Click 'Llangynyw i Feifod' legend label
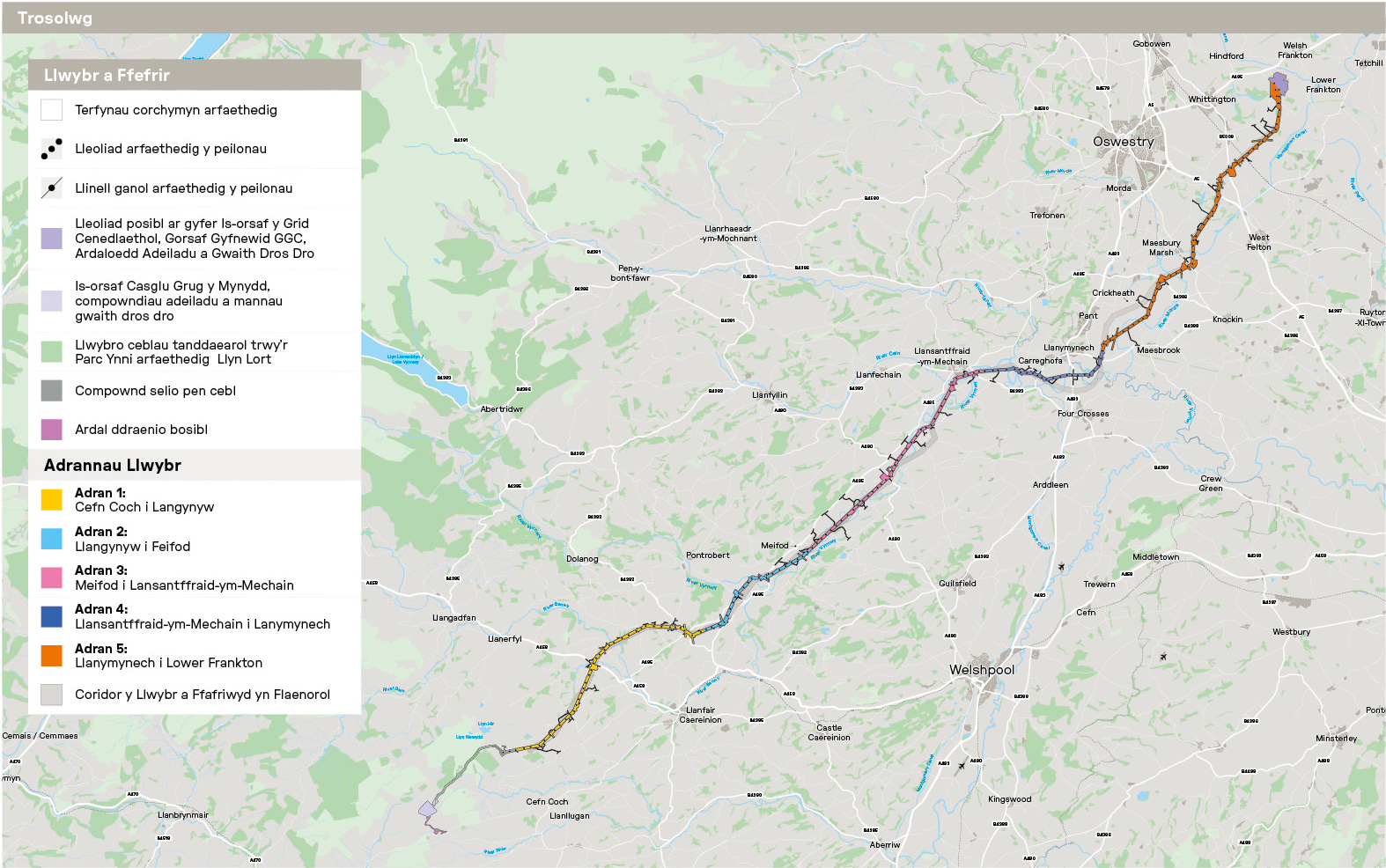This screenshot has height=868, width=1386. click(133, 547)
